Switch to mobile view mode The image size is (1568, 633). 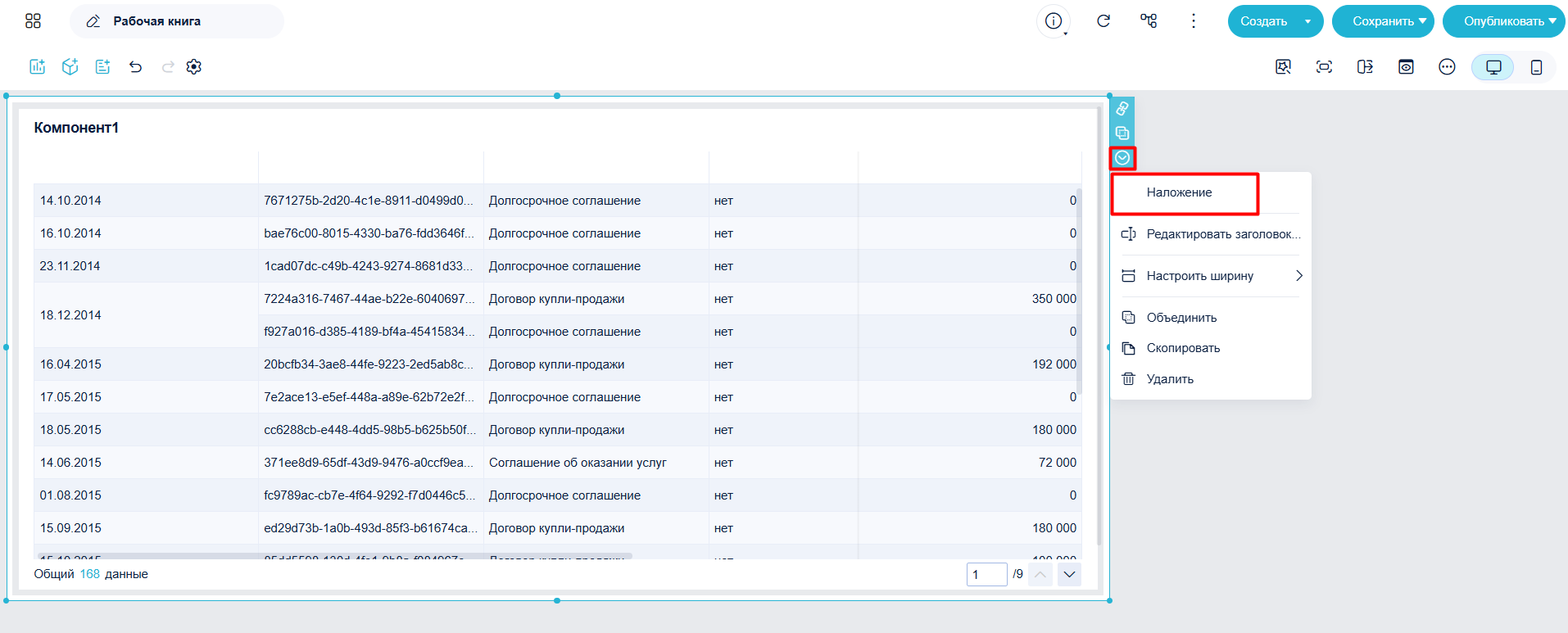[1537, 67]
